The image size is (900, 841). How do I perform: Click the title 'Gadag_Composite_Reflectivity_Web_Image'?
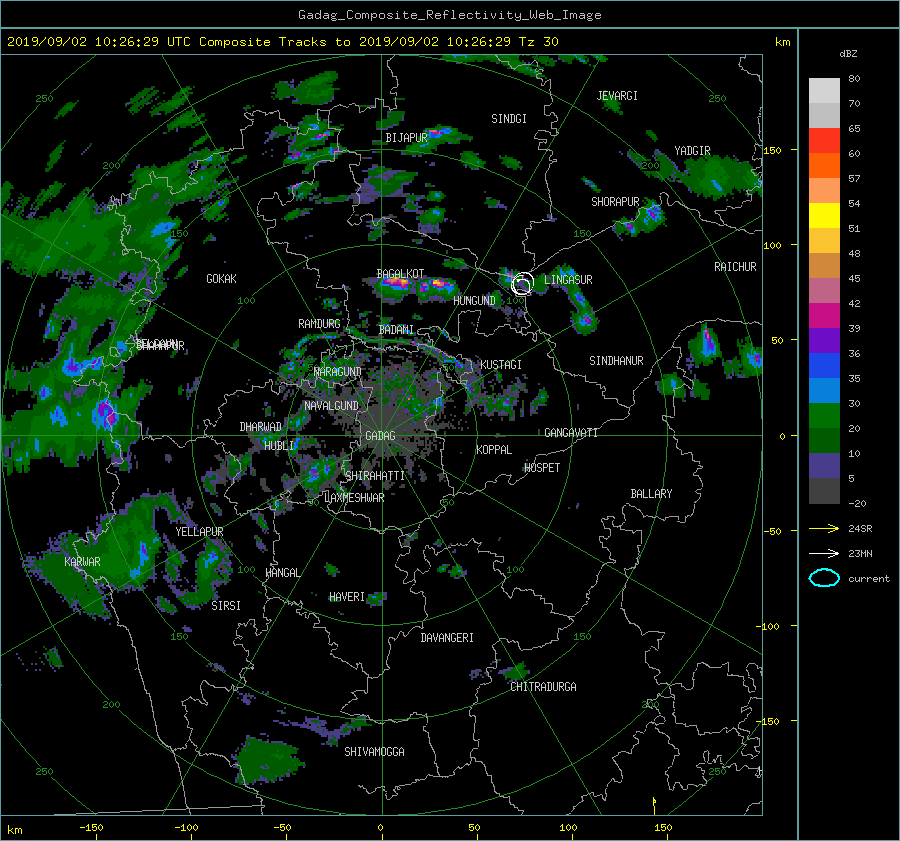click(x=449, y=15)
